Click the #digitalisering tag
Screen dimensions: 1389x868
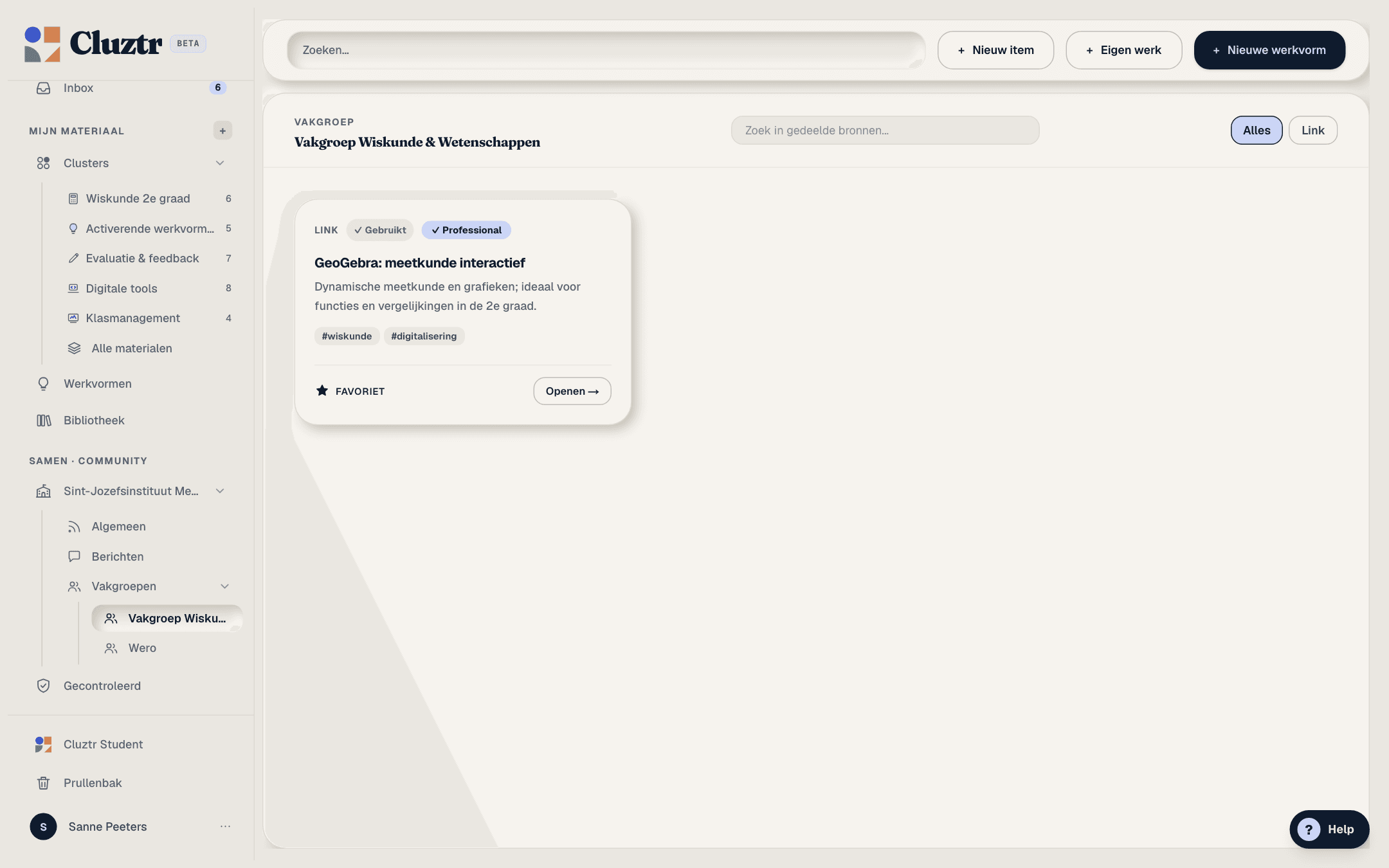(x=424, y=336)
